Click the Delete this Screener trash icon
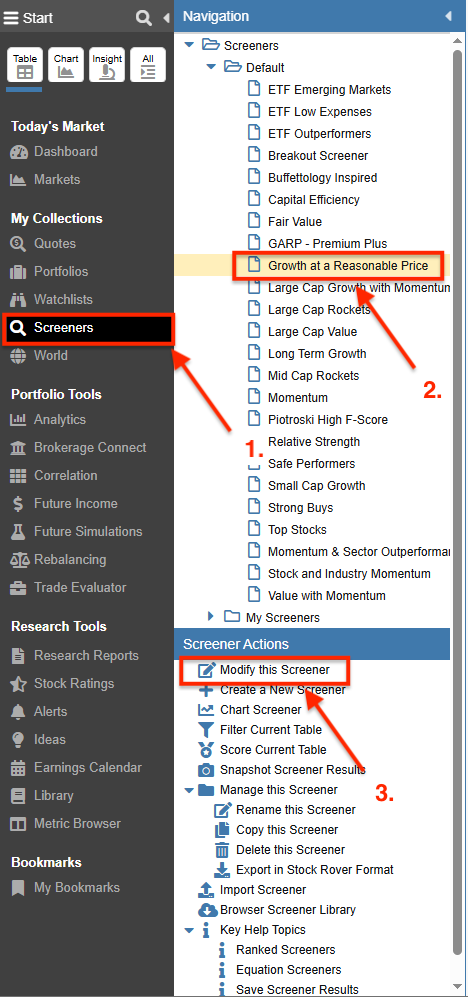 coord(222,850)
